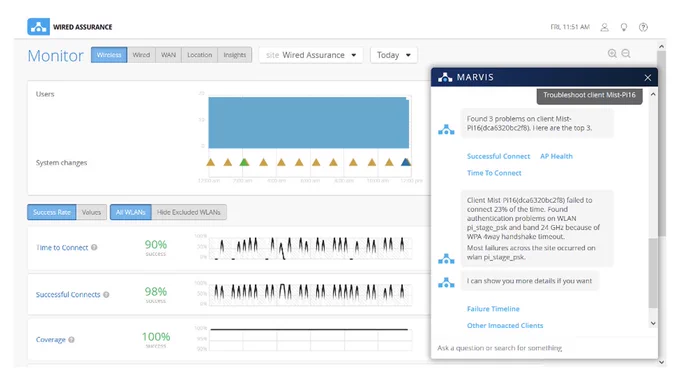The height and width of the screenshot is (383, 680).
Task: Click help icon beside Coverage
Action: [71, 340]
